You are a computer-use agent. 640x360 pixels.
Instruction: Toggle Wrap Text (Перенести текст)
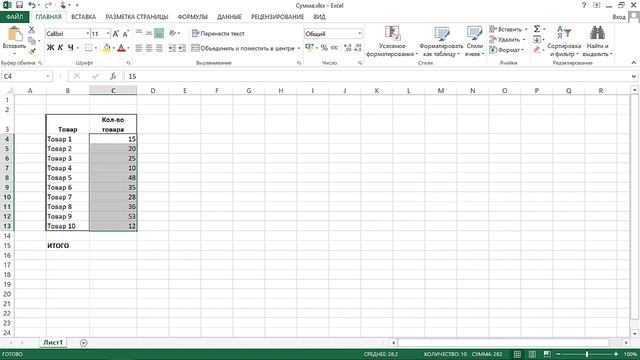pos(218,33)
